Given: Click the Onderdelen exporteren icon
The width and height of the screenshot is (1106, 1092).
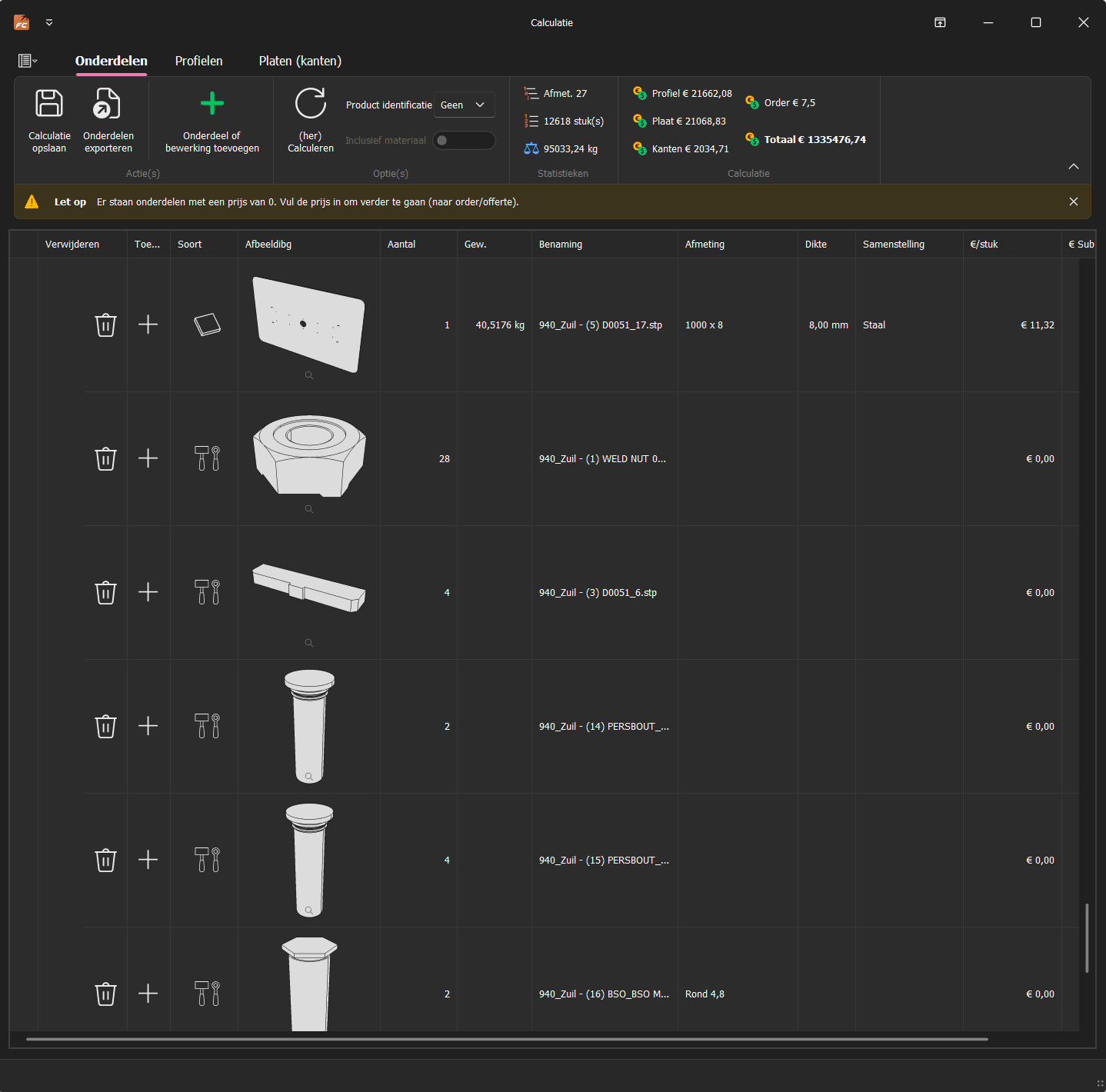Looking at the screenshot, I should (x=108, y=105).
